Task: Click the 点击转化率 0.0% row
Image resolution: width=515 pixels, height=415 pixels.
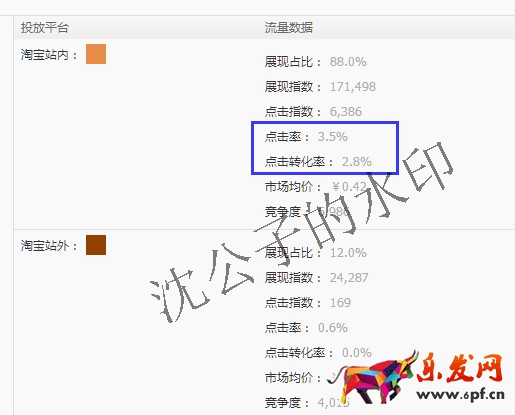Action: click(318, 353)
